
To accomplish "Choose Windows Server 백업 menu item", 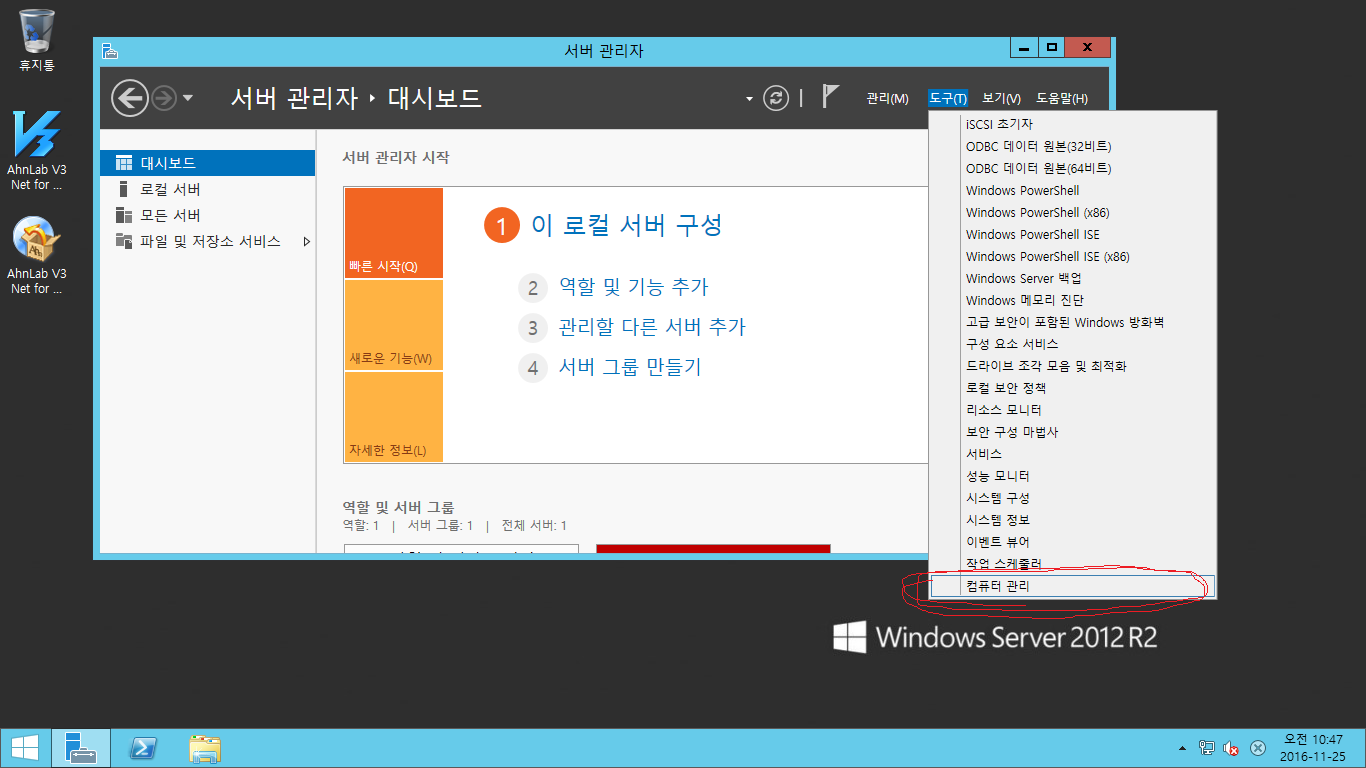I will click(x=1073, y=279).
